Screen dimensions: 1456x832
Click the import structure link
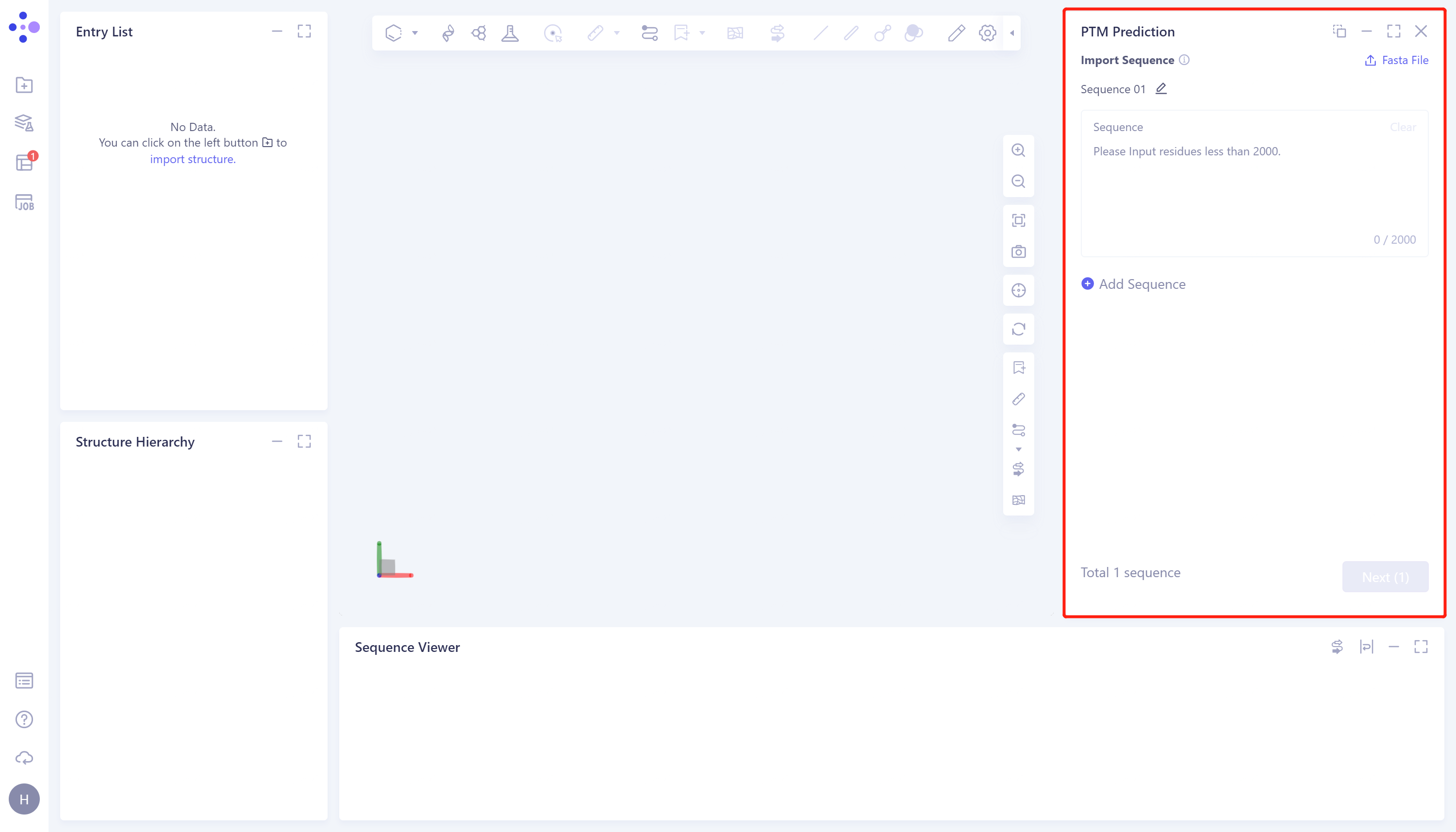tap(193, 159)
